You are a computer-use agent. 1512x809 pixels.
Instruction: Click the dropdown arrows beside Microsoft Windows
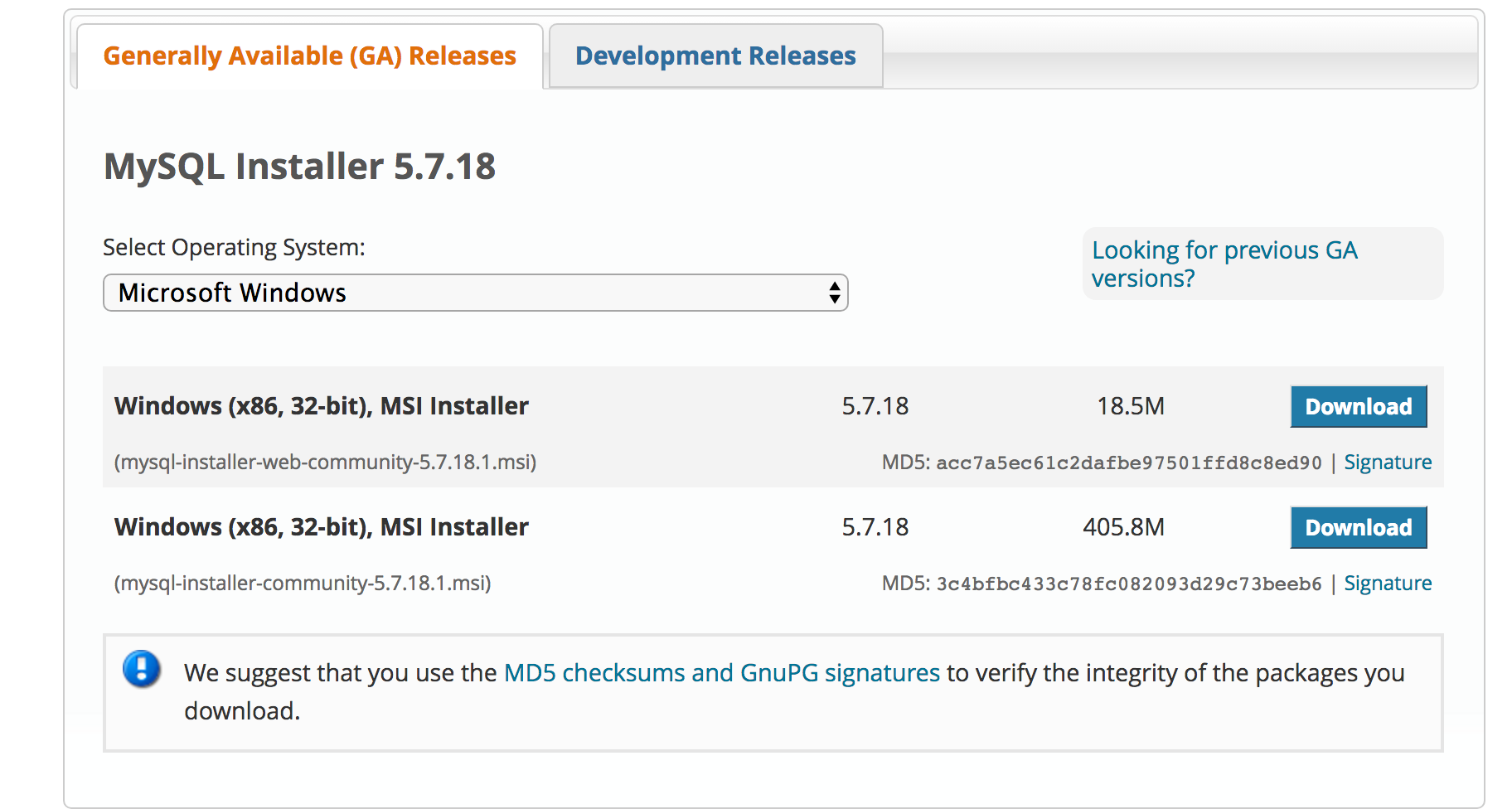tap(834, 293)
